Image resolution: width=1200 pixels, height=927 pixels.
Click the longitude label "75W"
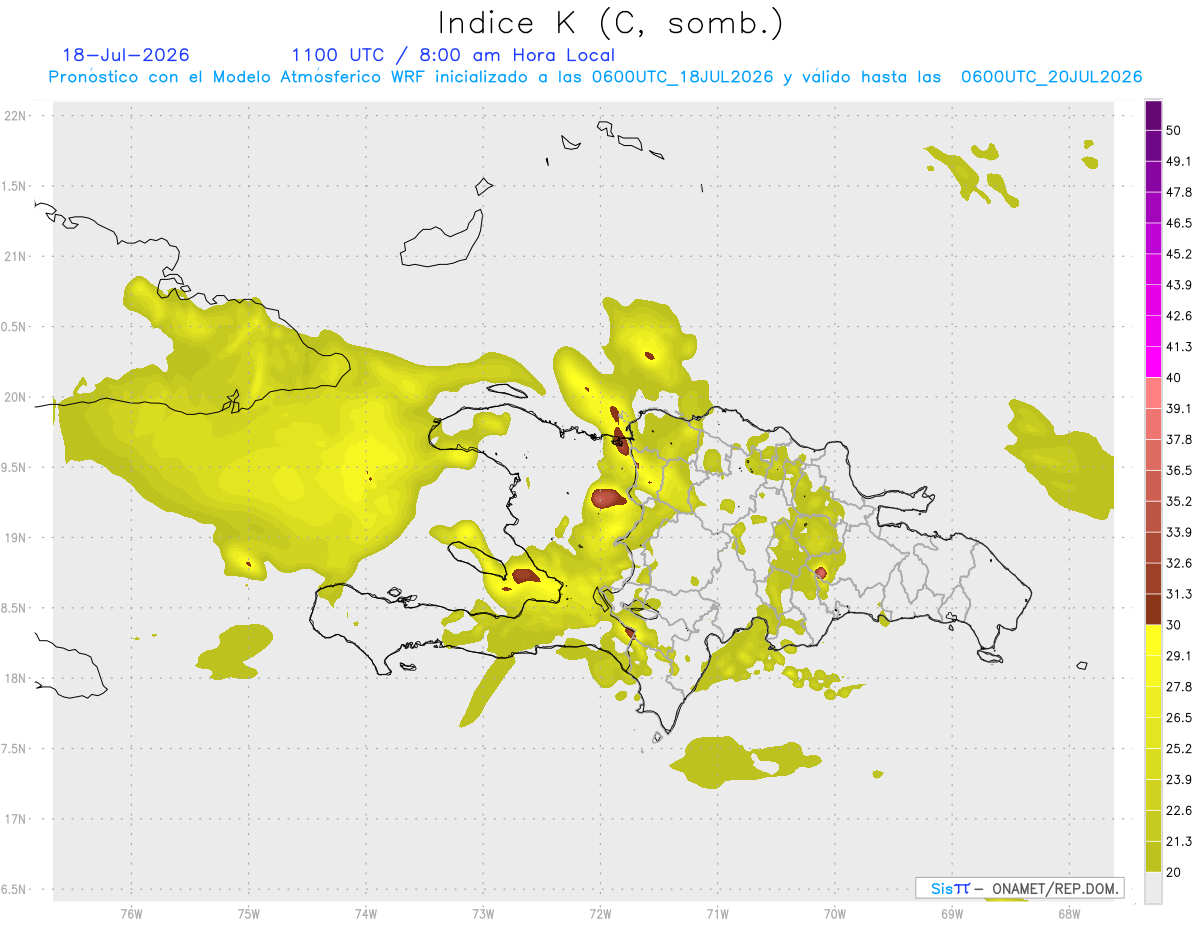(x=249, y=914)
